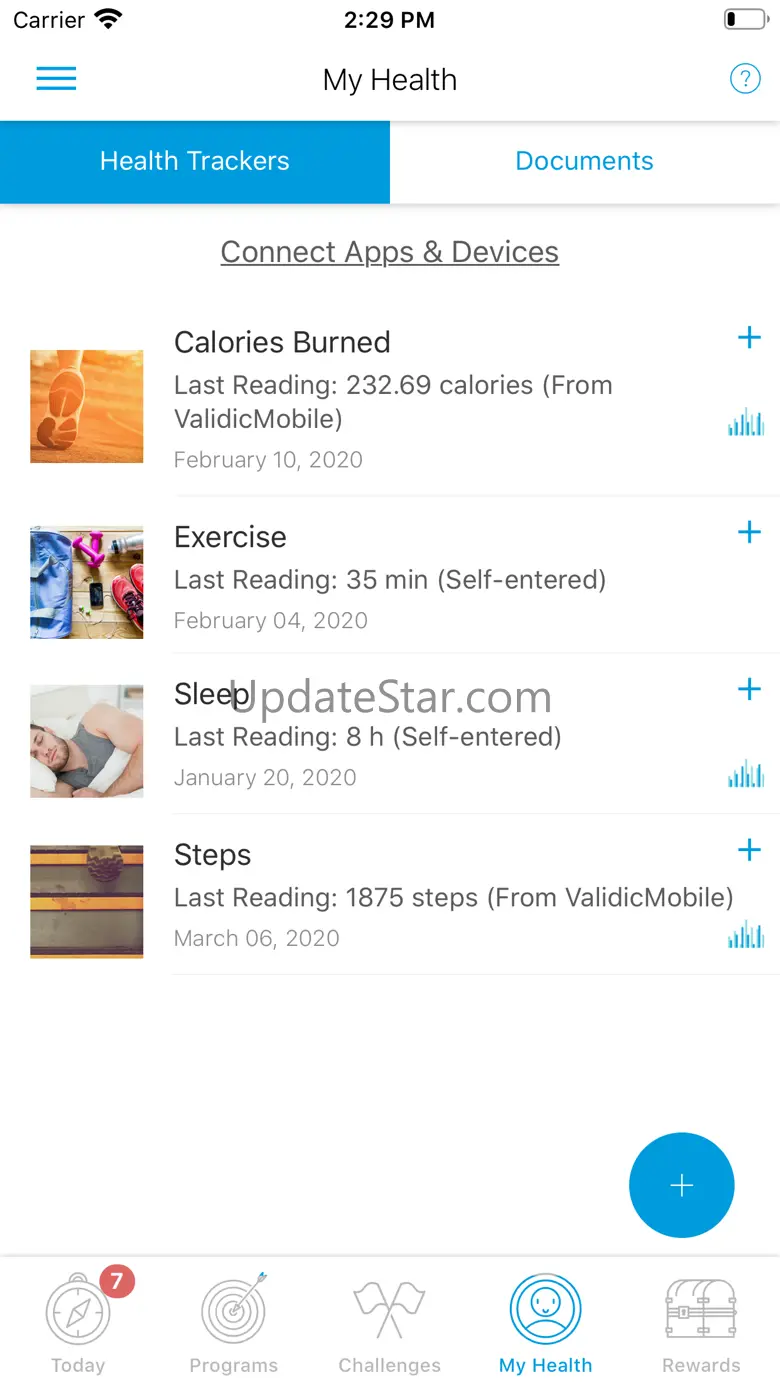Screen dimensions: 780x1387
Task: Add a Sleep entry with plus icon
Action: pyautogui.click(x=749, y=689)
